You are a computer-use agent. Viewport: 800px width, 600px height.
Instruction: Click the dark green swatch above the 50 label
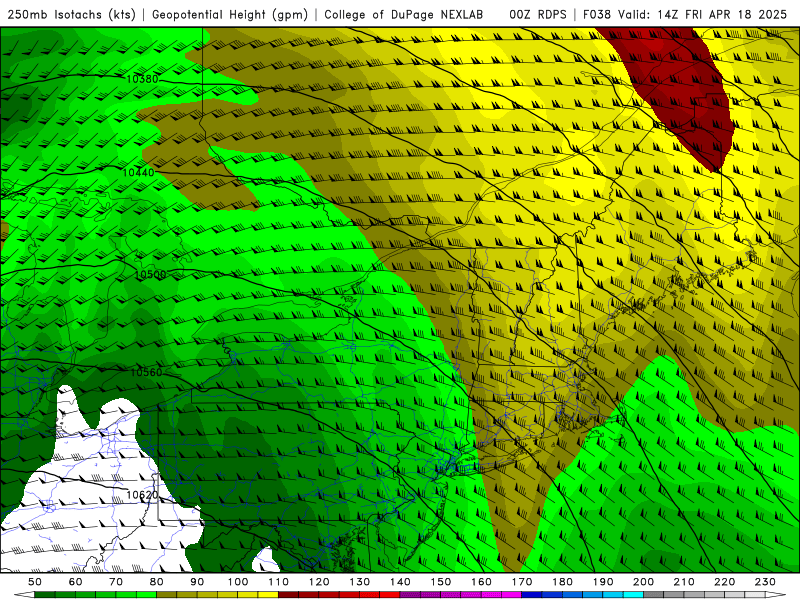[45, 595]
